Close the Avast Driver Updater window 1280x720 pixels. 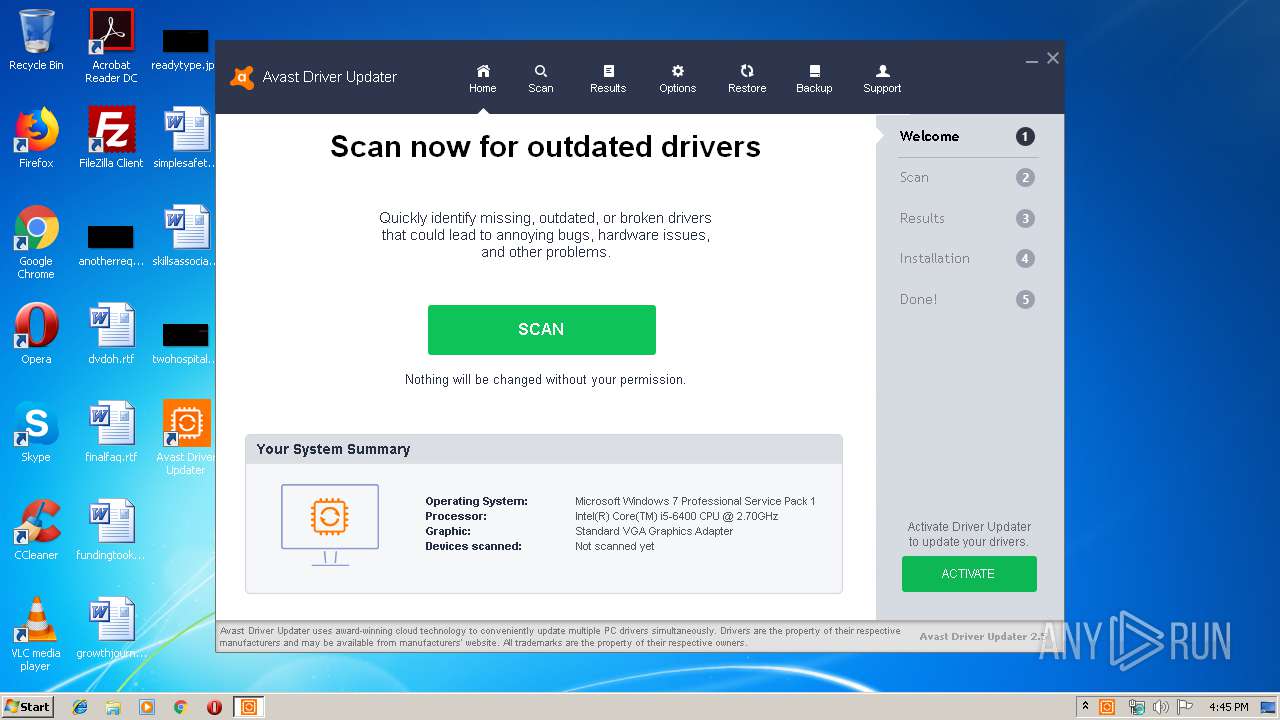coord(1053,59)
